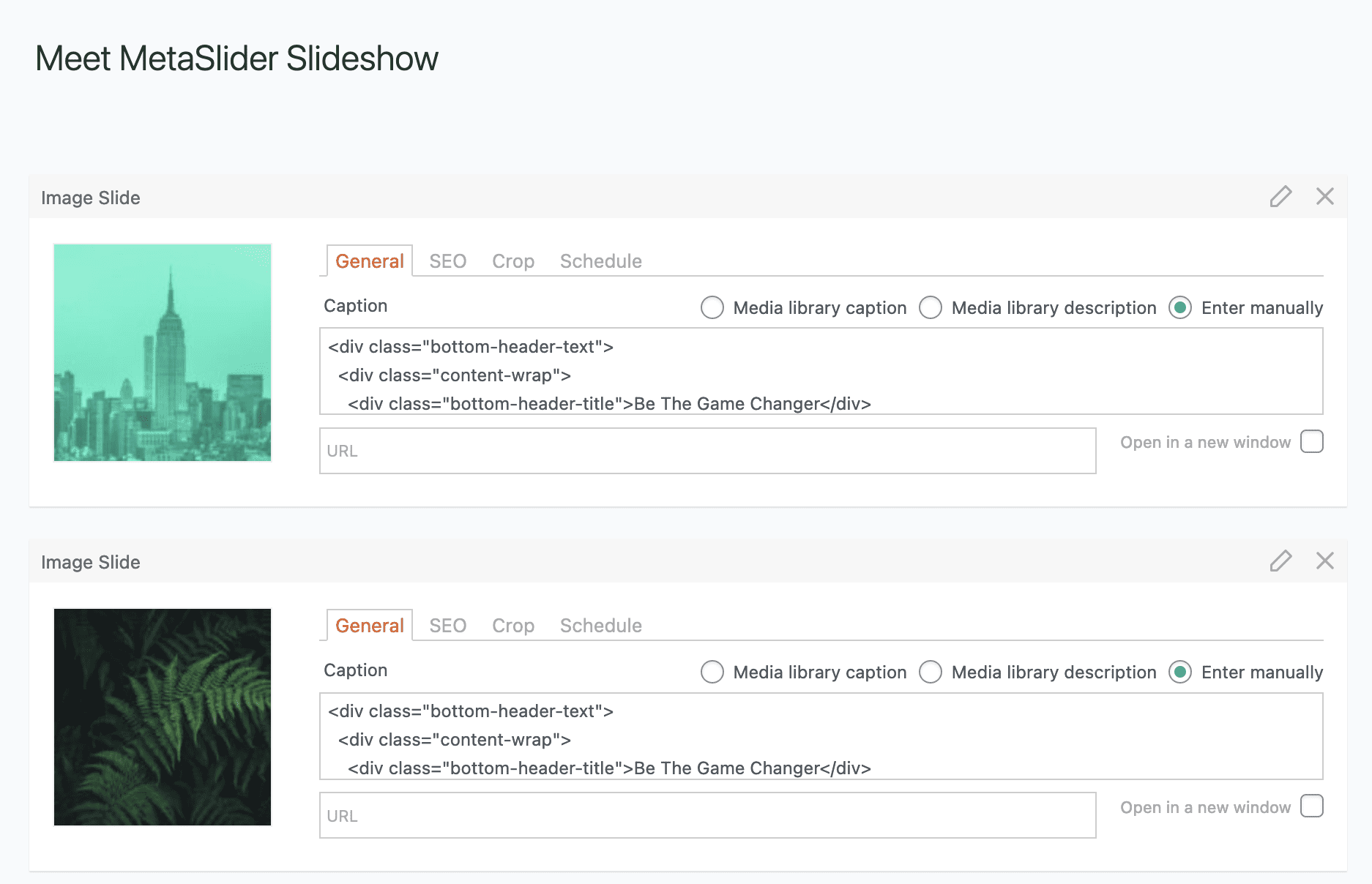Switch to Crop tab in second slide
Screen dimensions: 1372x884
[x=512, y=626]
